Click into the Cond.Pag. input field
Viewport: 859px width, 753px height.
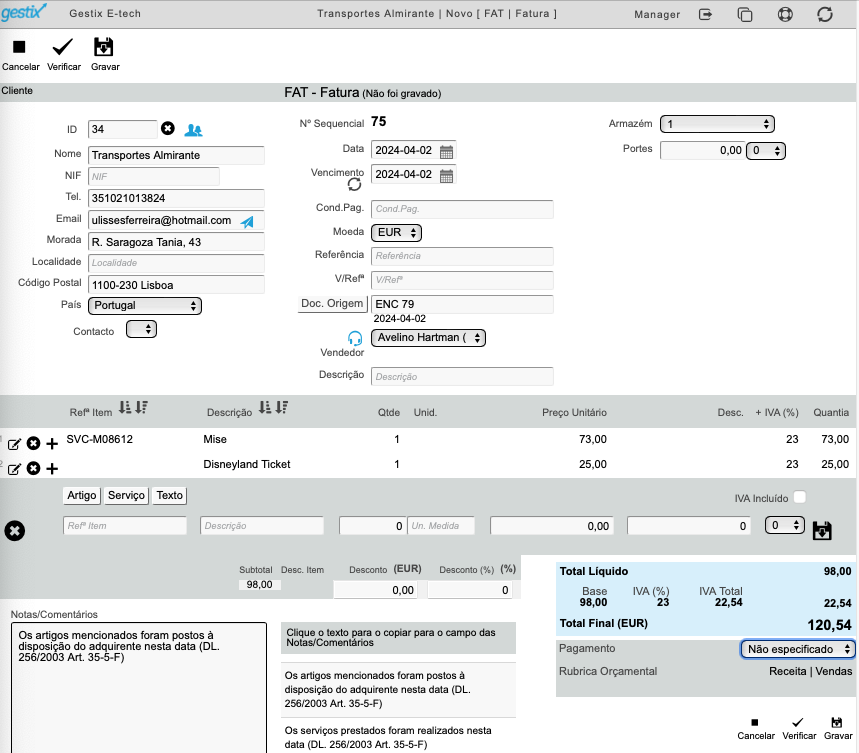click(x=462, y=209)
